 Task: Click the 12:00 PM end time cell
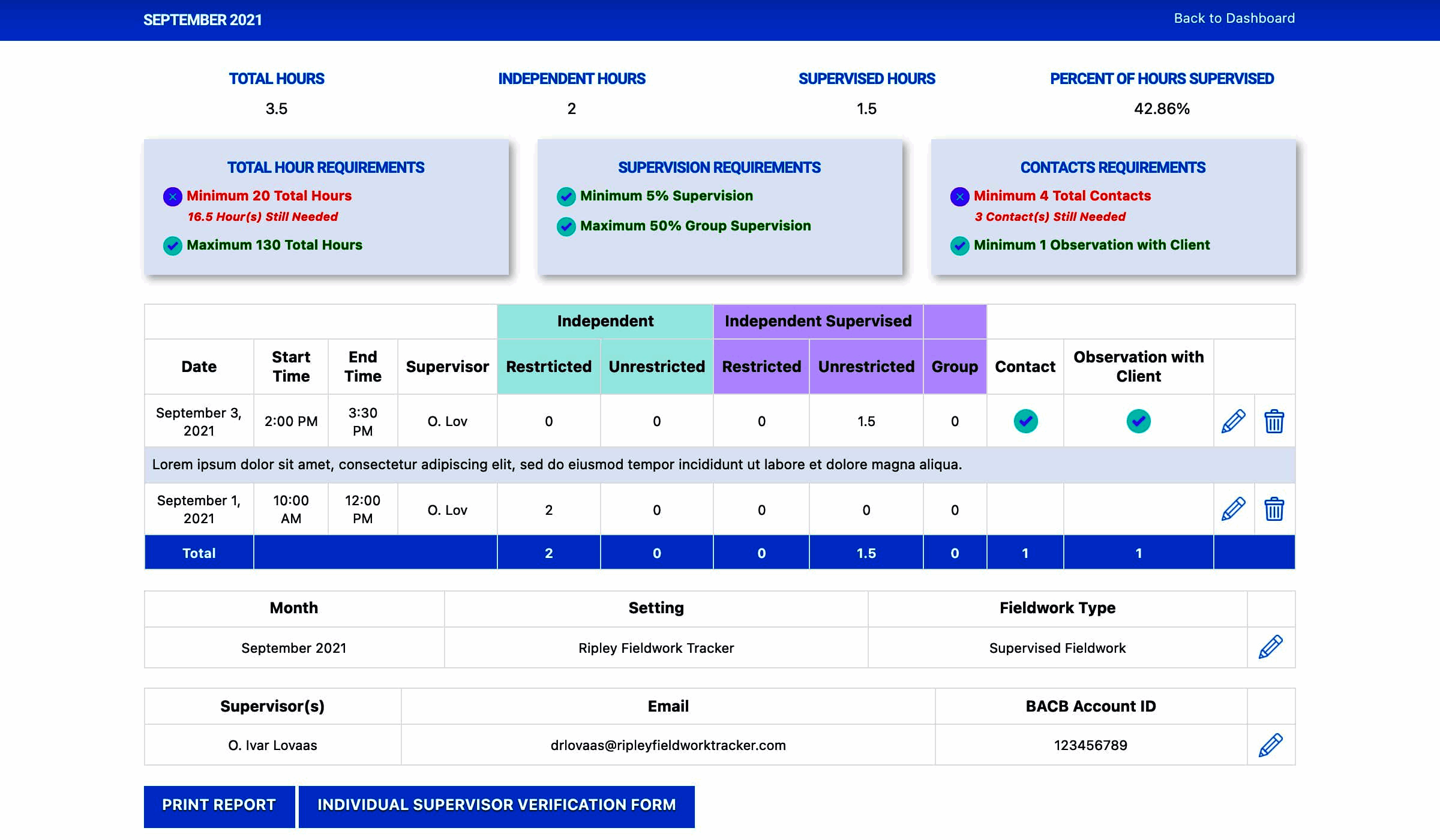(362, 509)
